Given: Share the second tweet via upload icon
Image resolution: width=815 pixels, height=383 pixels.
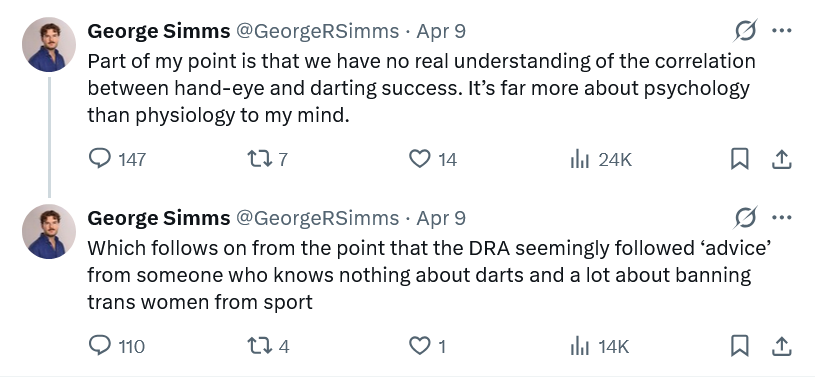Looking at the screenshot, I should (781, 346).
